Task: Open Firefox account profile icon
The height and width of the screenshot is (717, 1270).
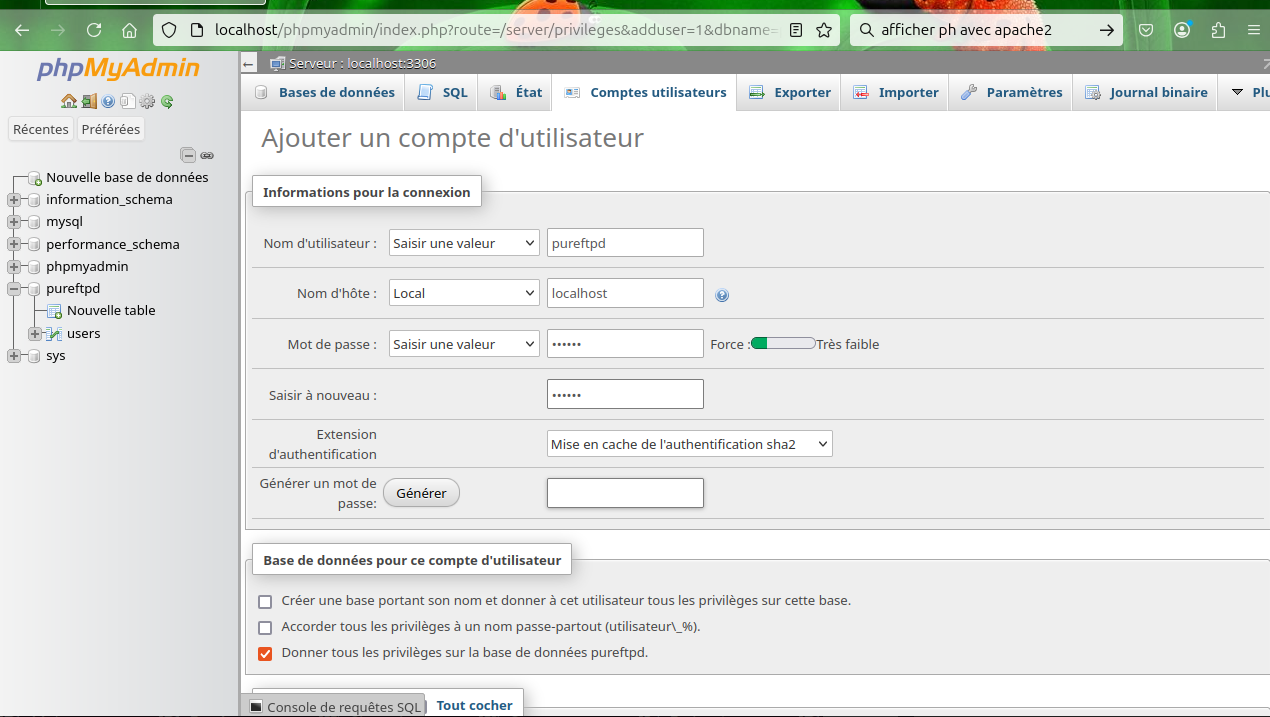Action: click(1183, 30)
